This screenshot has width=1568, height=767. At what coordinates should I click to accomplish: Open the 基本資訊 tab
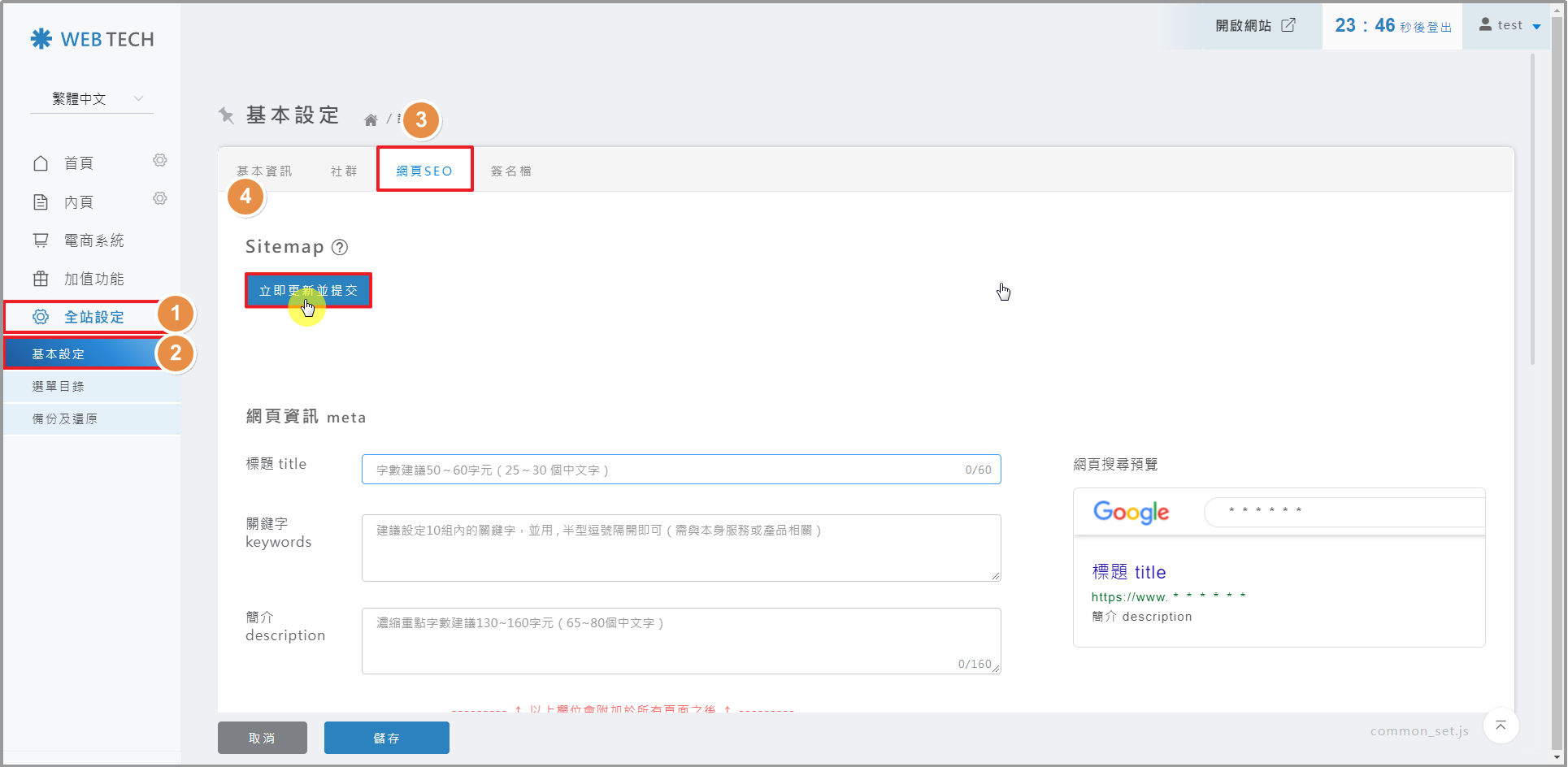pos(264,171)
